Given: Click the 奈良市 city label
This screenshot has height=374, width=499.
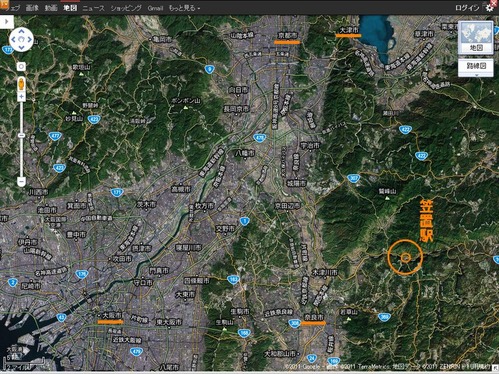Looking at the screenshot, I should (314, 317).
